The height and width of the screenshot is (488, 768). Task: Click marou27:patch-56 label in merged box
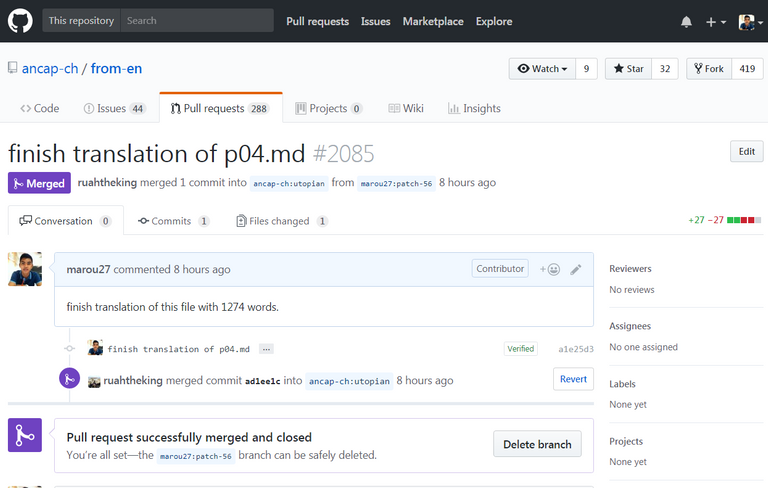pos(196,456)
